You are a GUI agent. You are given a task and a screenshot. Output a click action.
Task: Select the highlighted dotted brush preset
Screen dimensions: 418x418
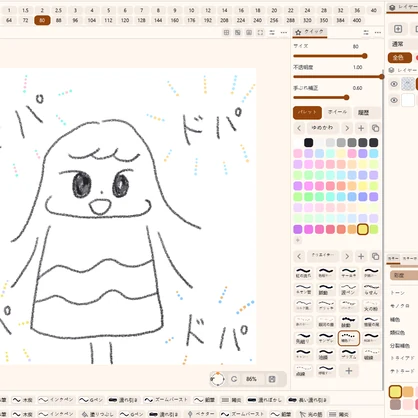(x=349, y=338)
